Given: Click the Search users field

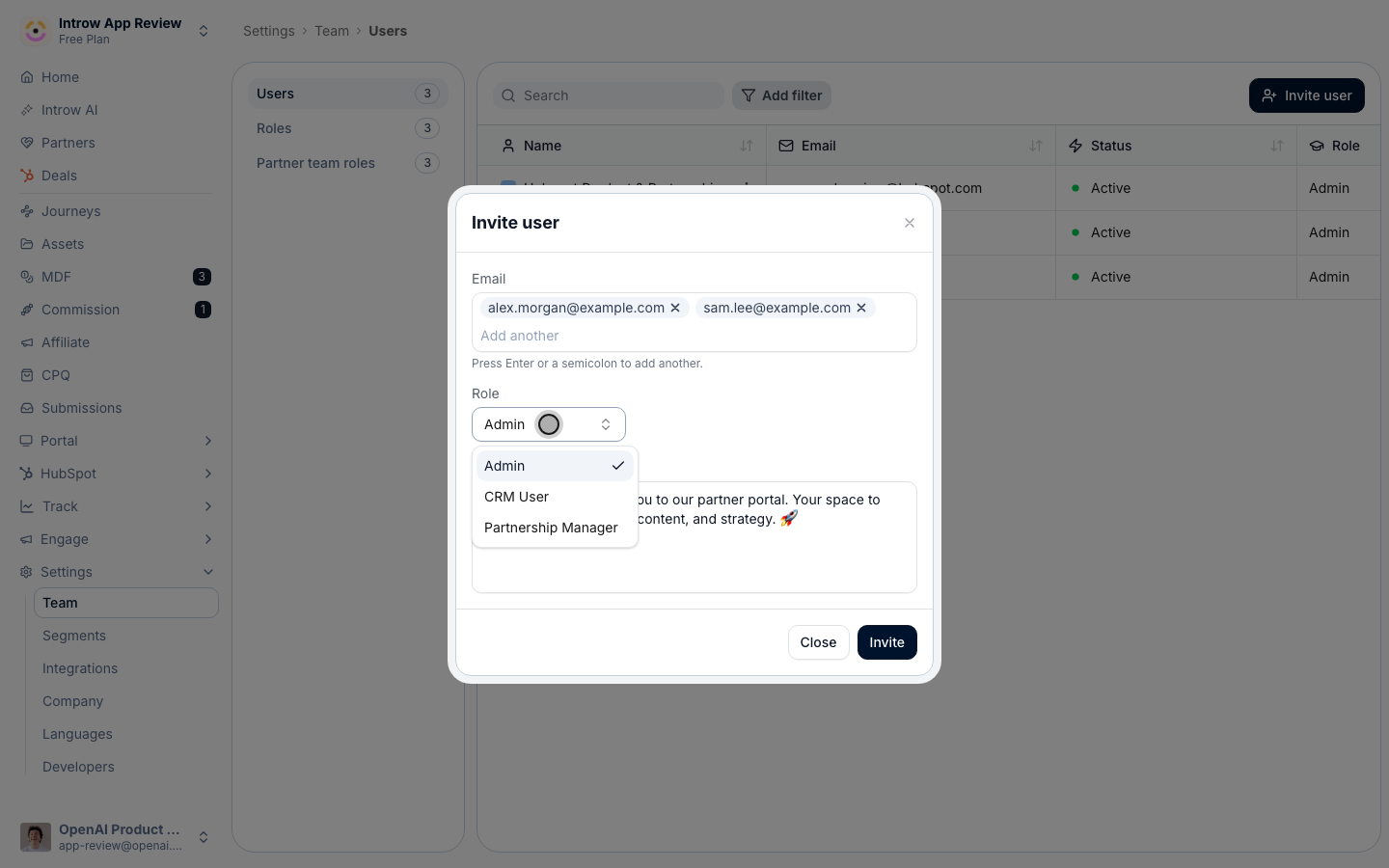Looking at the screenshot, I should pyautogui.click(x=609, y=95).
